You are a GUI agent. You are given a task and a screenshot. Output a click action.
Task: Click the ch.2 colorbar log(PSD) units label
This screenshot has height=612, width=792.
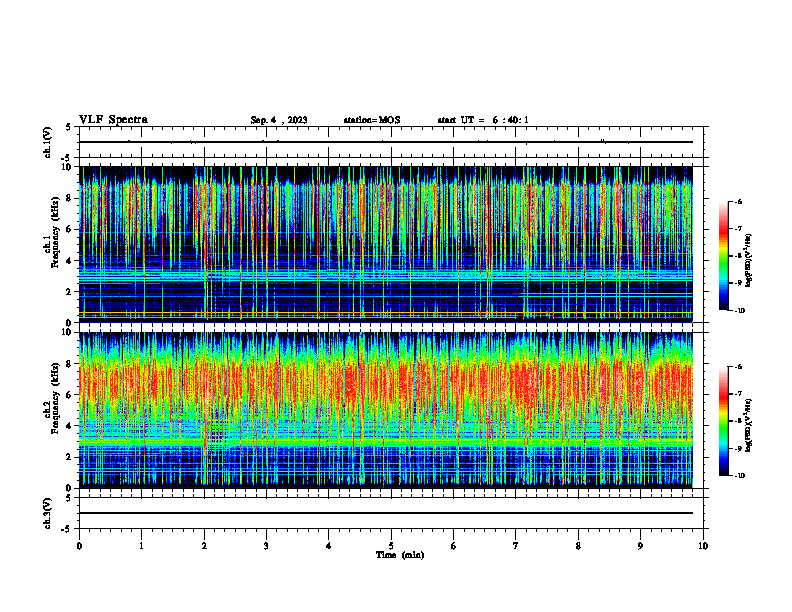tap(749, 423)
